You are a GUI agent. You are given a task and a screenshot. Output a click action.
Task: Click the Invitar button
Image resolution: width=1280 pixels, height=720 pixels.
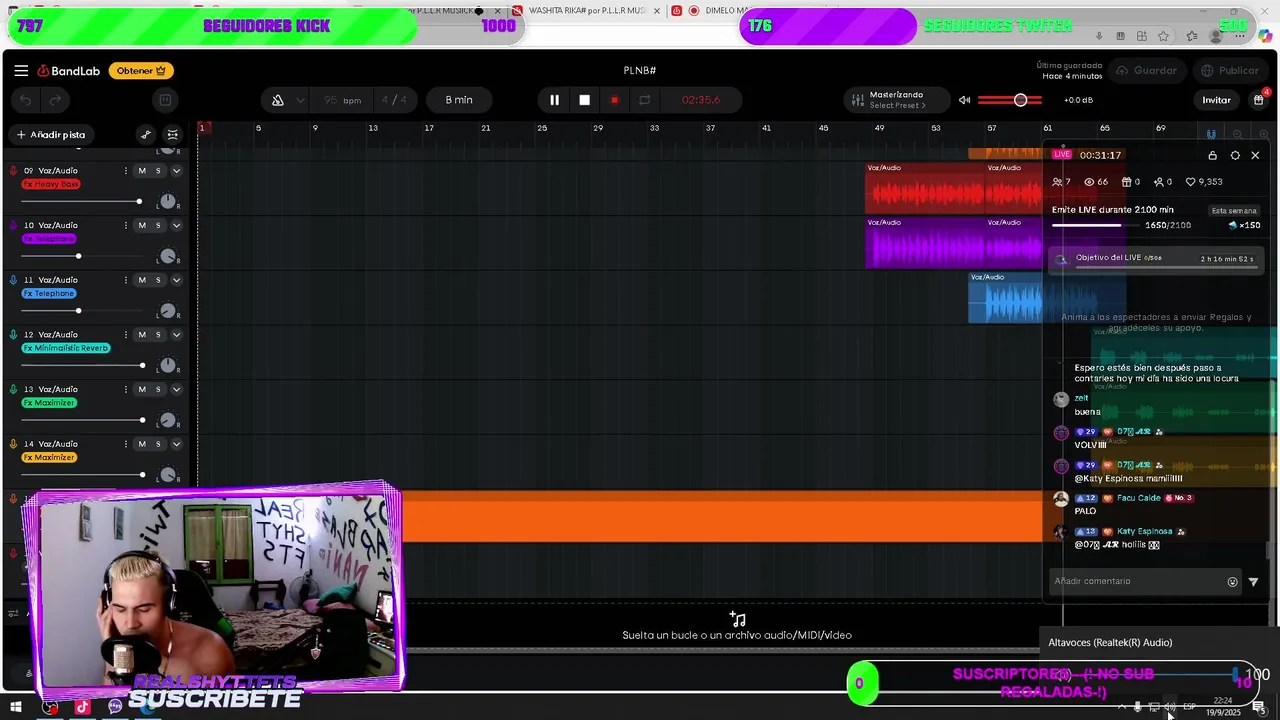1216,100
